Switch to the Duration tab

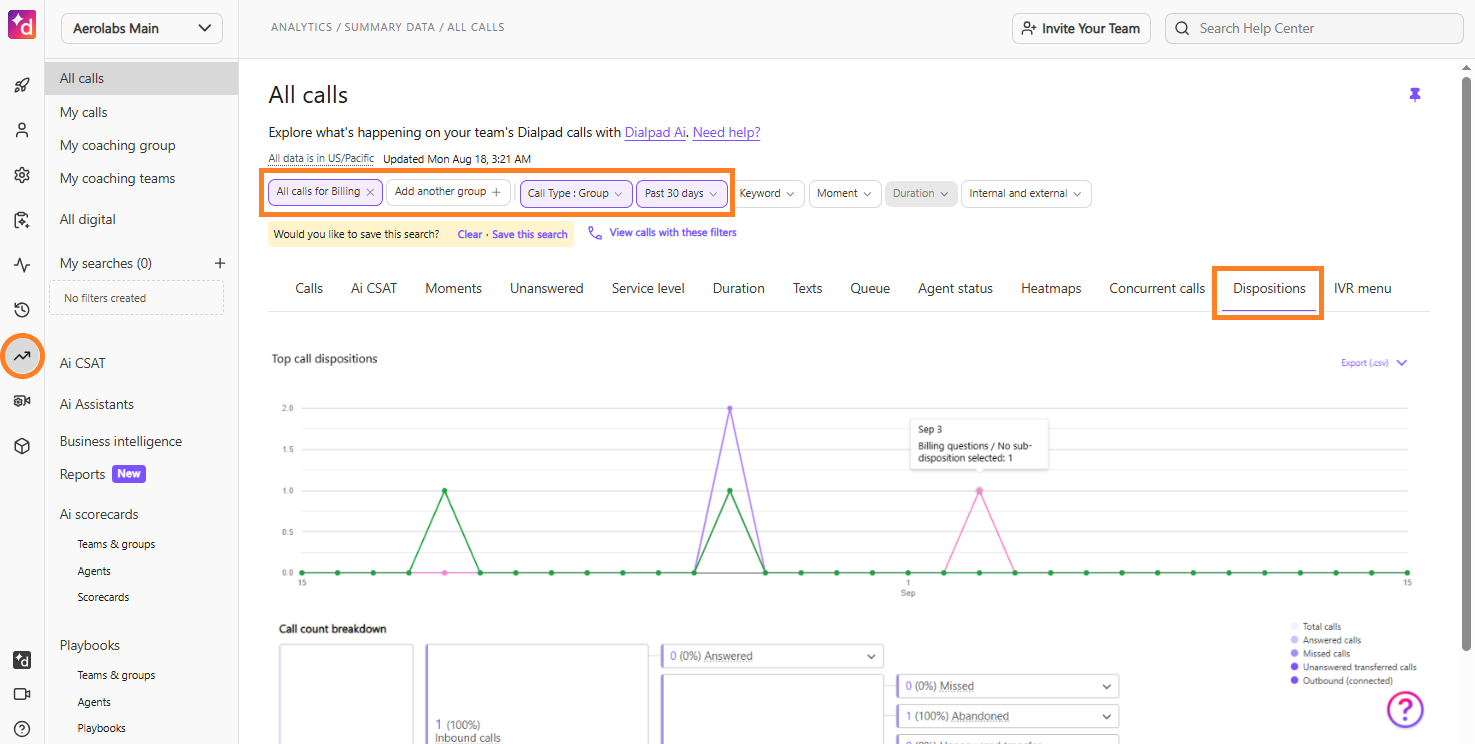point(738,288)
